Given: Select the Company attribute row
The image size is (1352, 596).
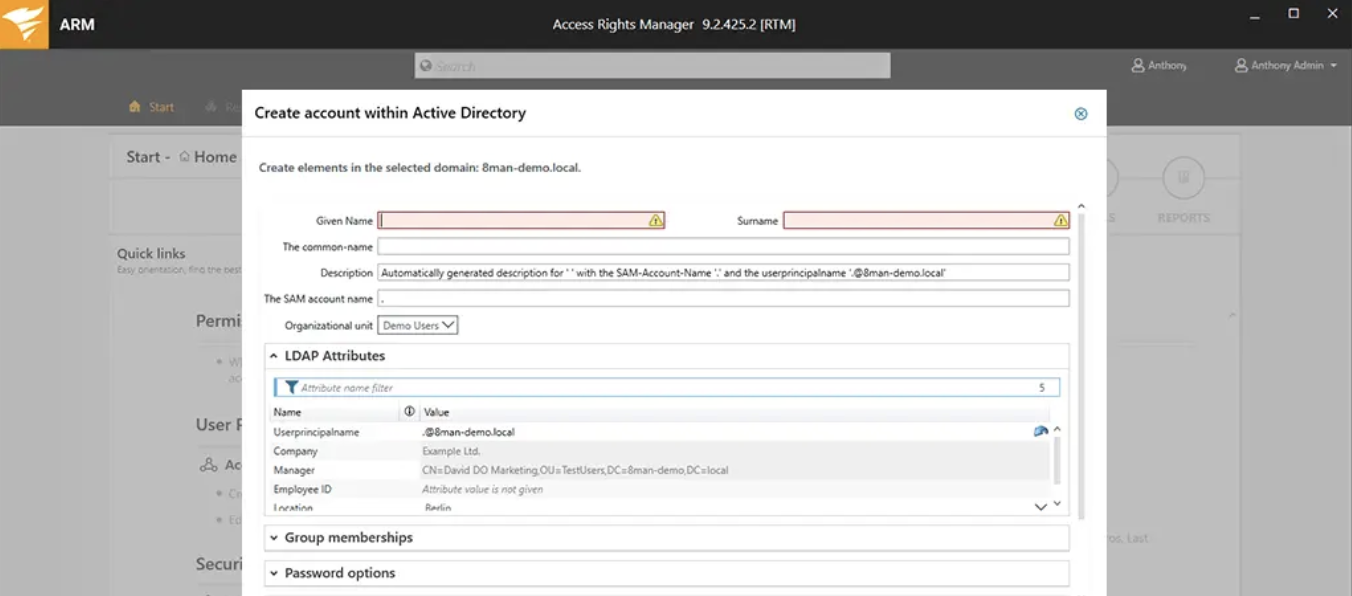Looking at the screenshot, I should [661, 451].
